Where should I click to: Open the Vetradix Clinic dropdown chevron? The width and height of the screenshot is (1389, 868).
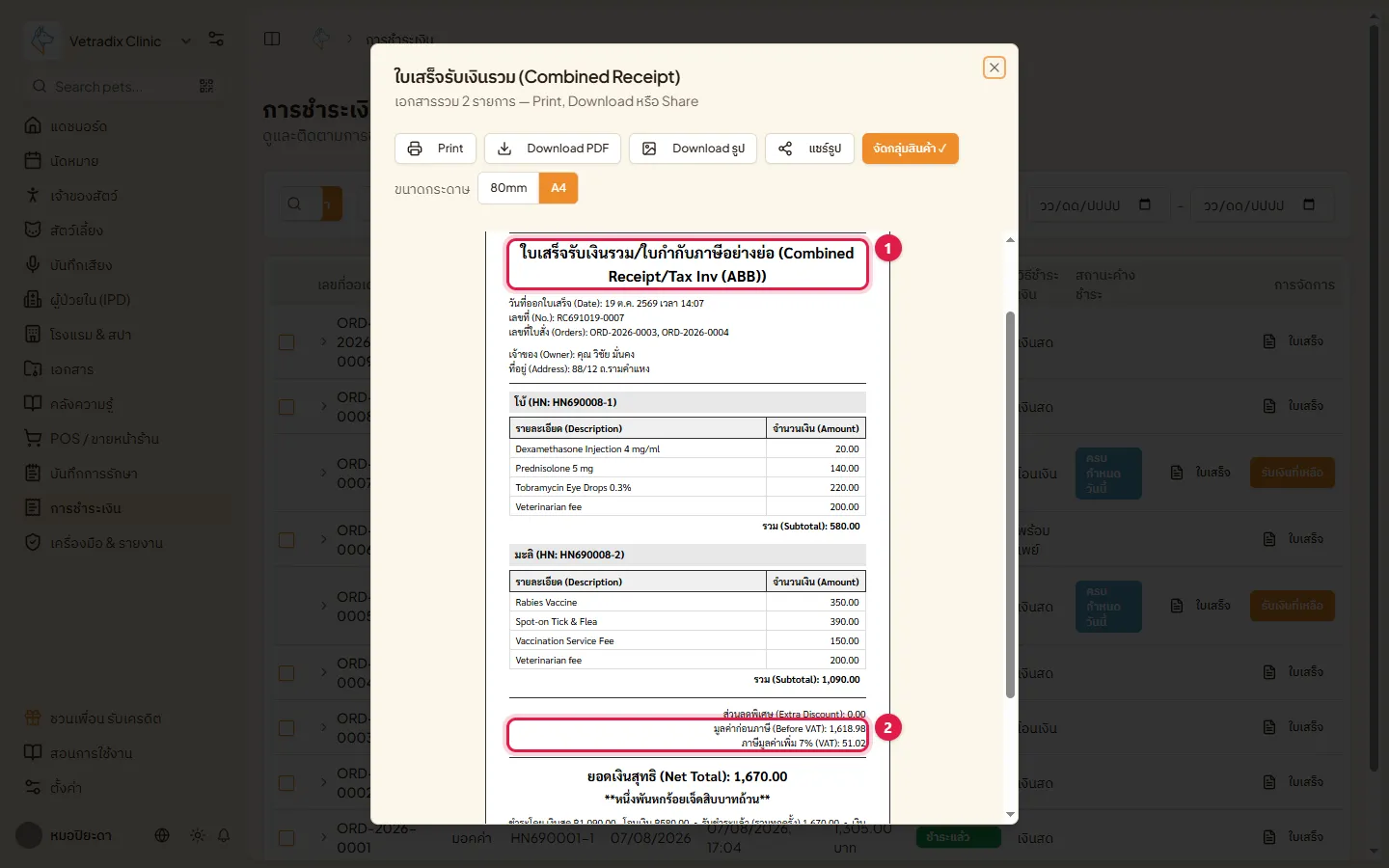tap(186, 41)
